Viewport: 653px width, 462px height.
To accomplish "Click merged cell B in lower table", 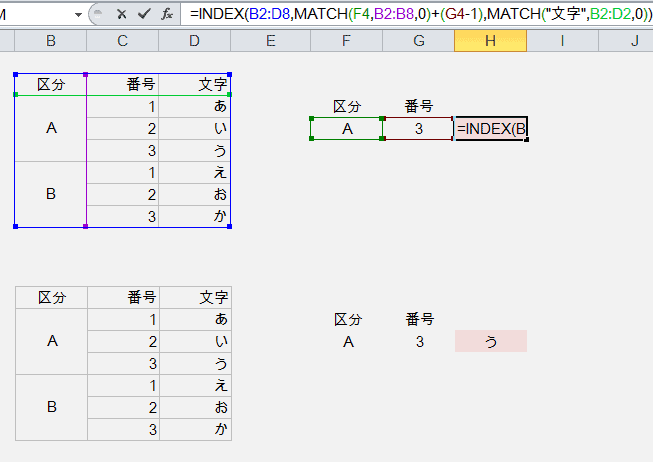I will click(51, 407).
